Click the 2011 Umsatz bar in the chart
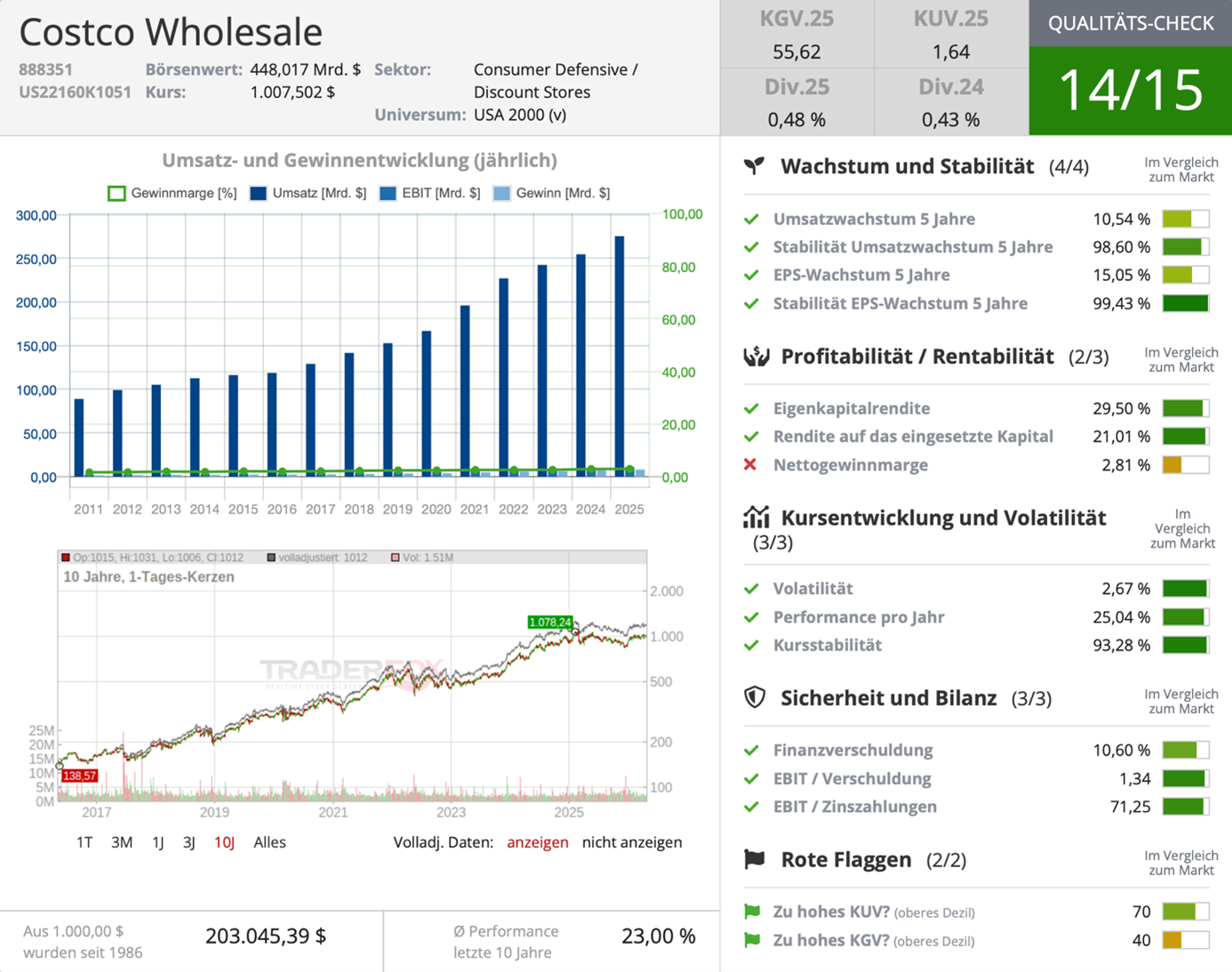1232x972 pixels. 79,438
